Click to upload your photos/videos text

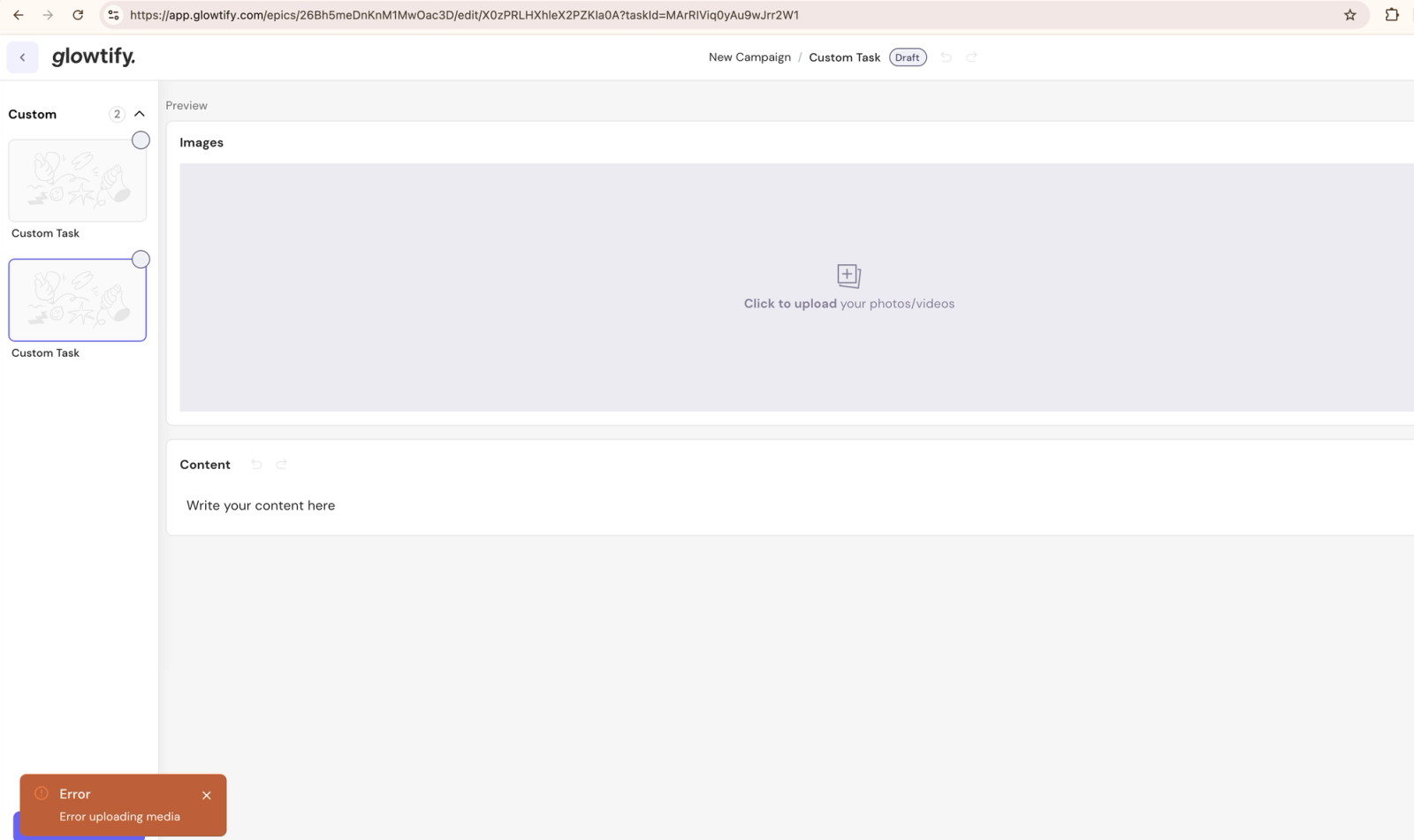849,304
